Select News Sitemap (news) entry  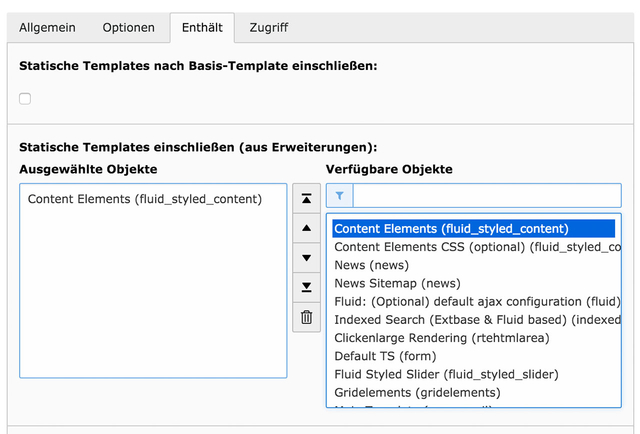[397, 283]
